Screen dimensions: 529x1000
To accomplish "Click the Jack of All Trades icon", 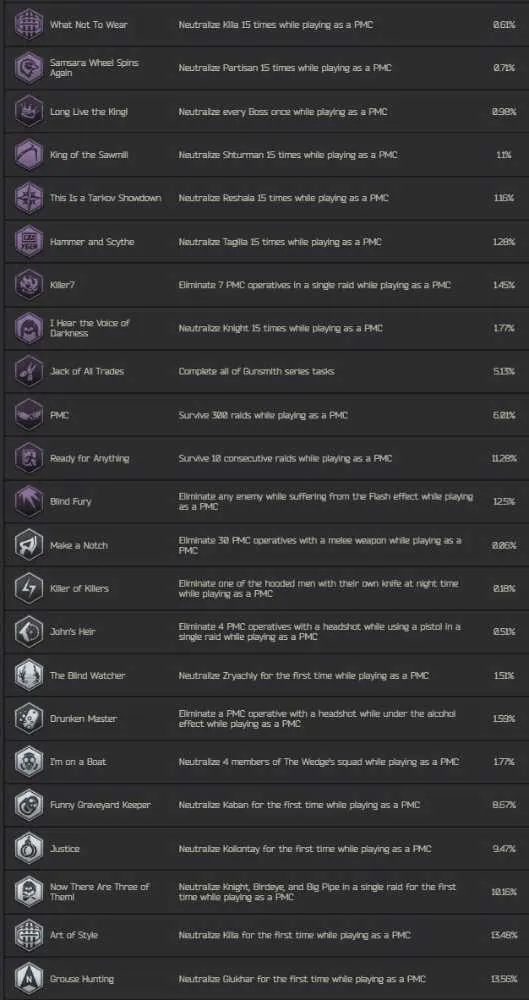I will tap(29, 371).
